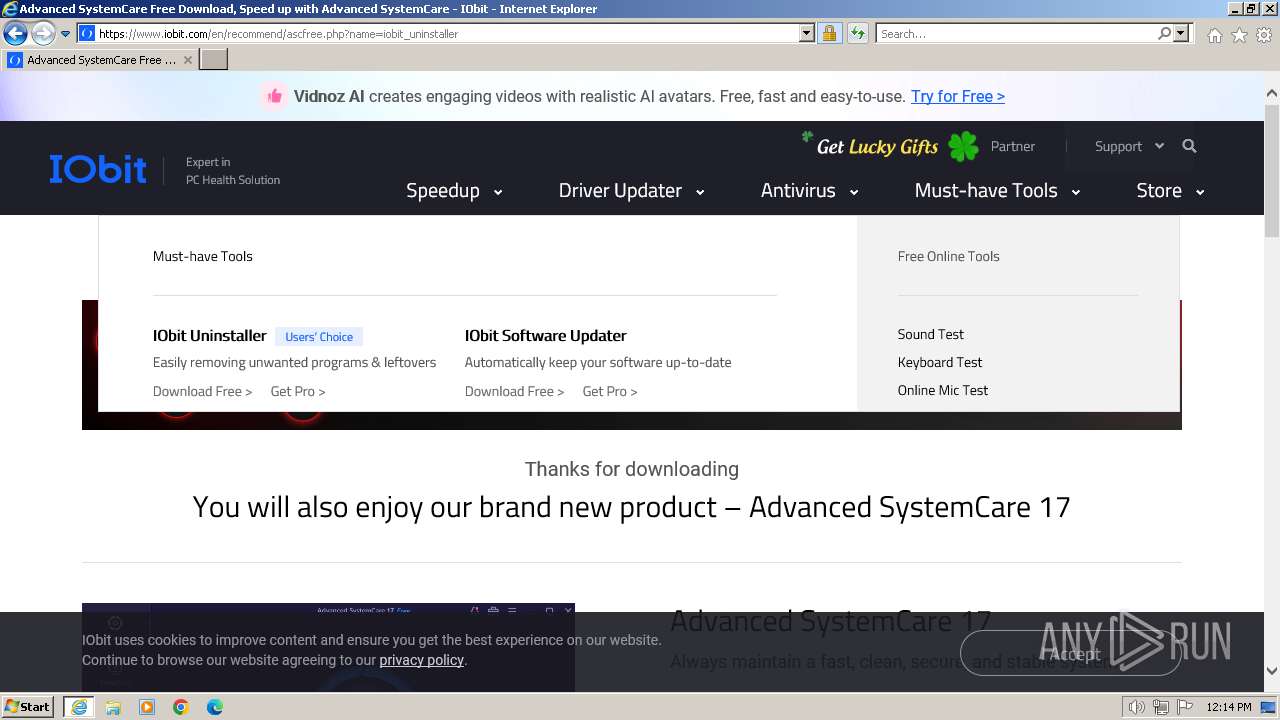1280x720 pixels.
Task: Click the scrollbar down arrow
Action: click(x=1272, y=671)
